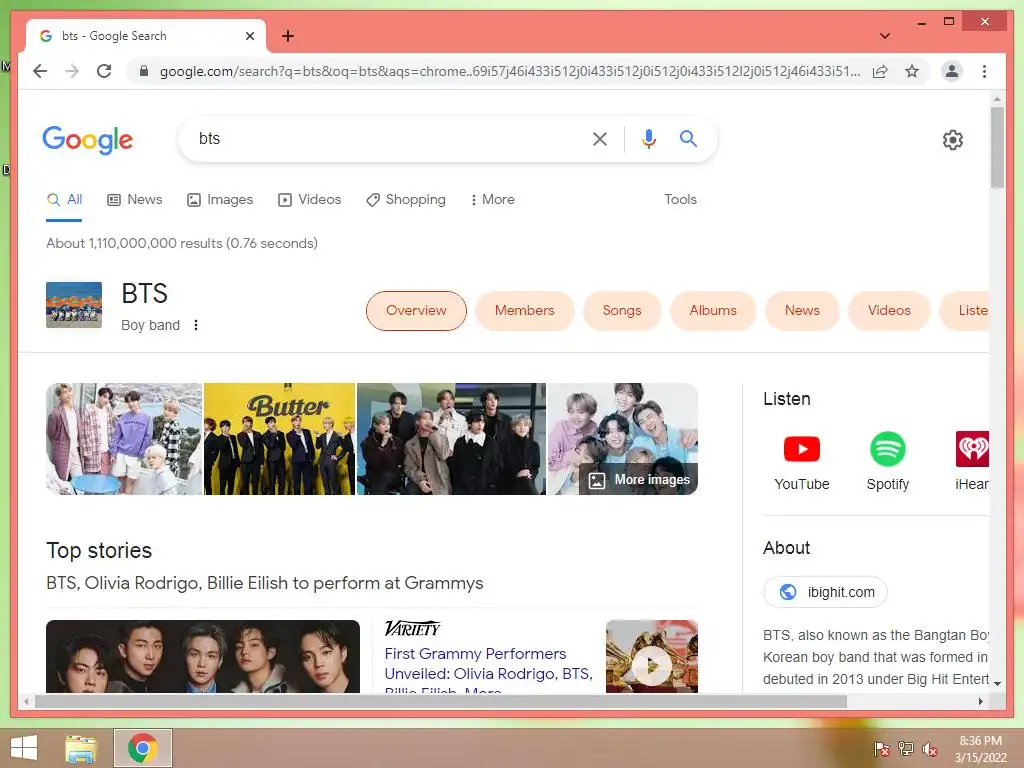This screenshot has height=768, width=1024.
Task: Open taskbar clock showing 8:36 PM
Action: (981, 749)
